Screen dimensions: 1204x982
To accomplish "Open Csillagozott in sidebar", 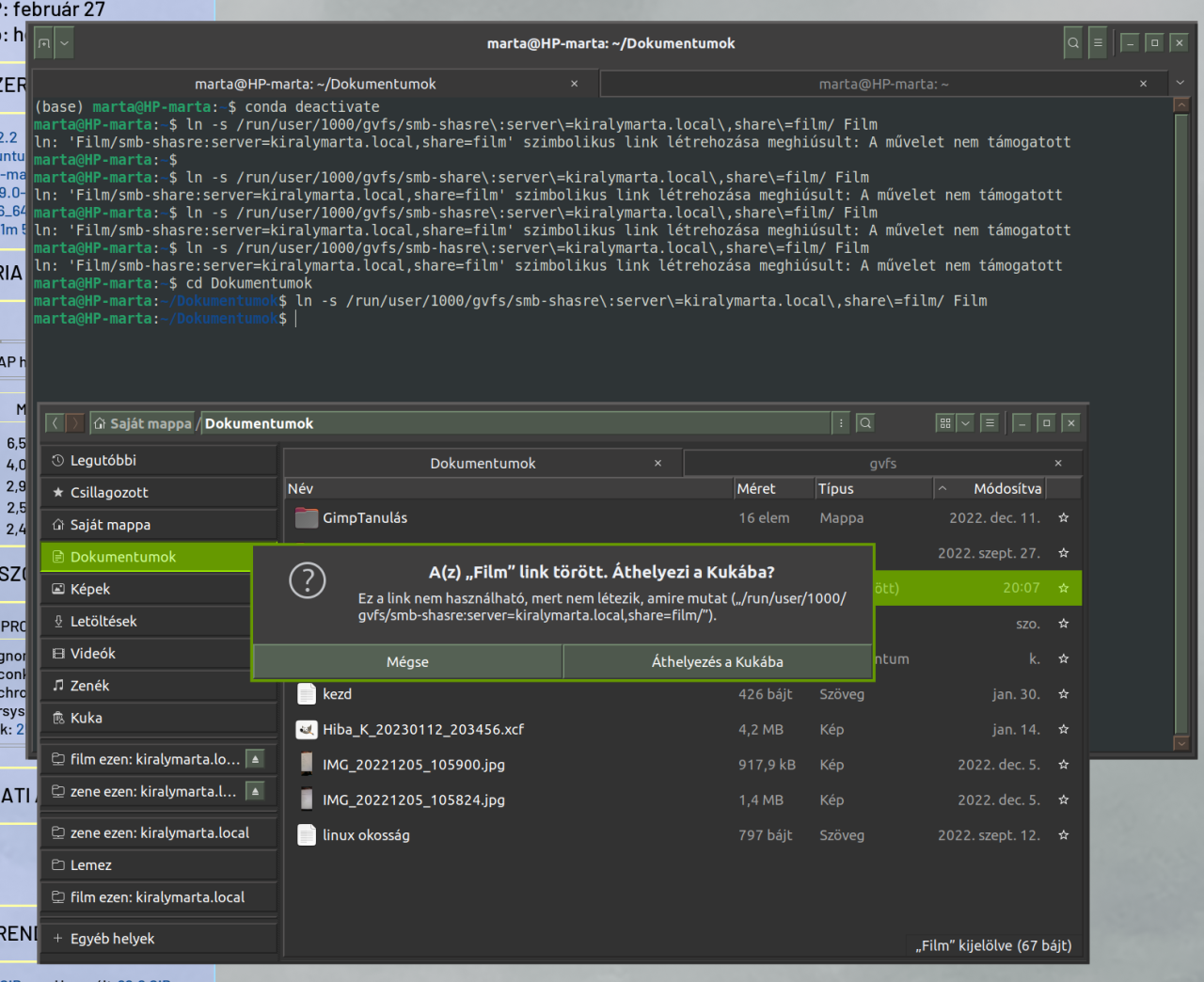I will click(159, 492).
